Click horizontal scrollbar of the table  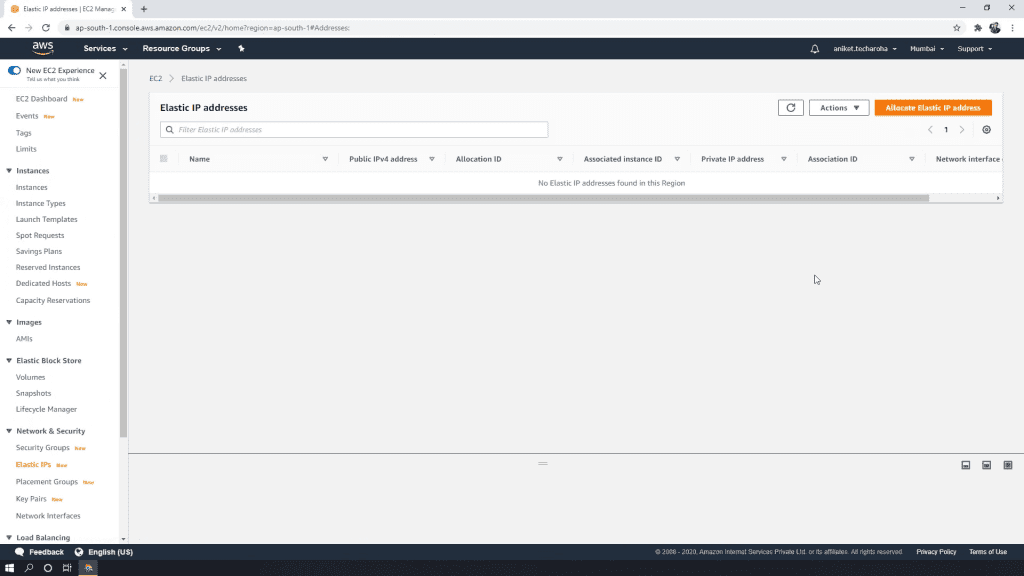[x=543, y=198]
